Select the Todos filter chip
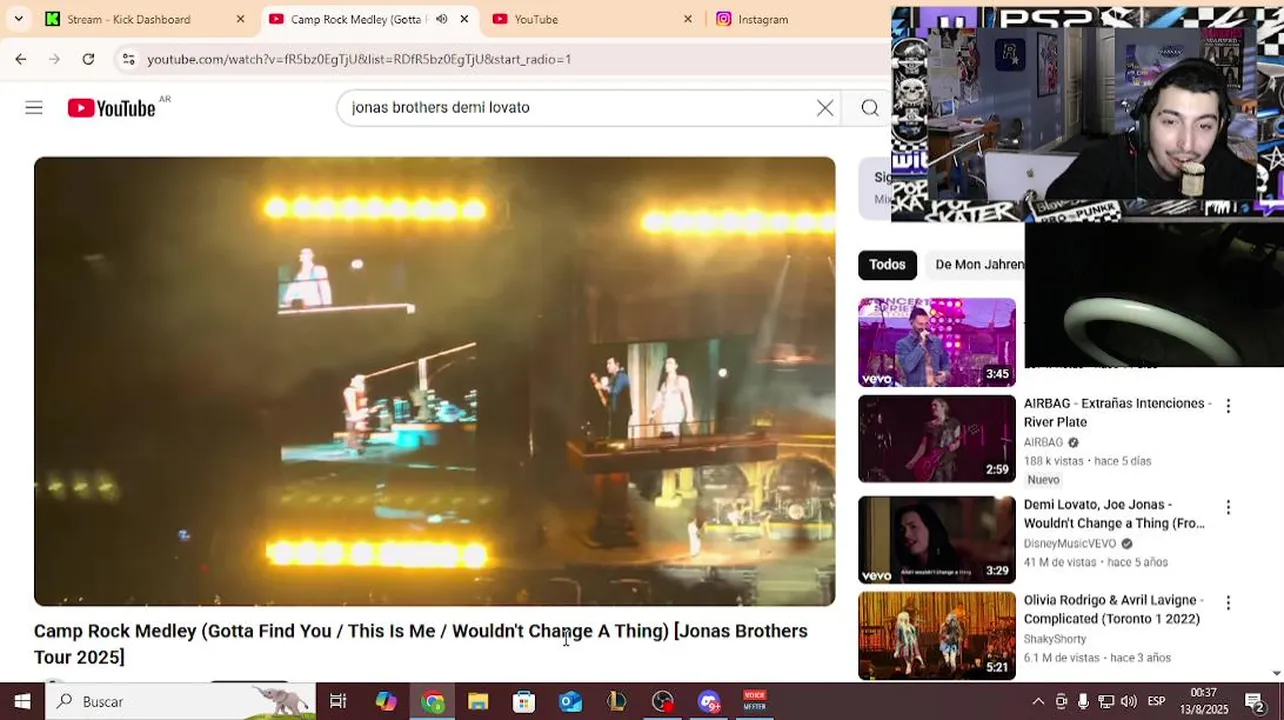Image resolution: width=1284 pixels, height=720 pixels. tap(887, 264)
